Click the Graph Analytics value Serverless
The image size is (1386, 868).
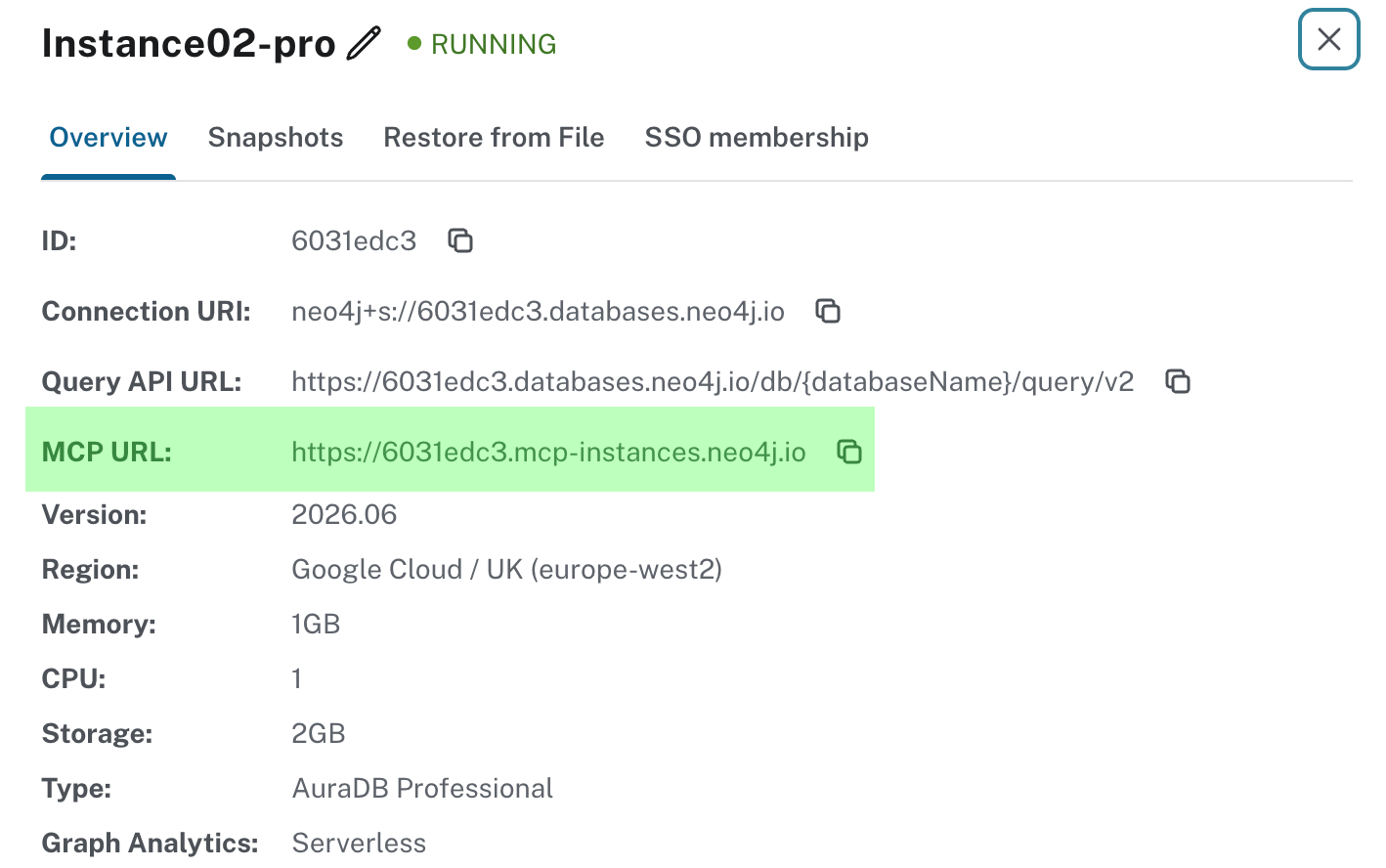click(359, 843)
